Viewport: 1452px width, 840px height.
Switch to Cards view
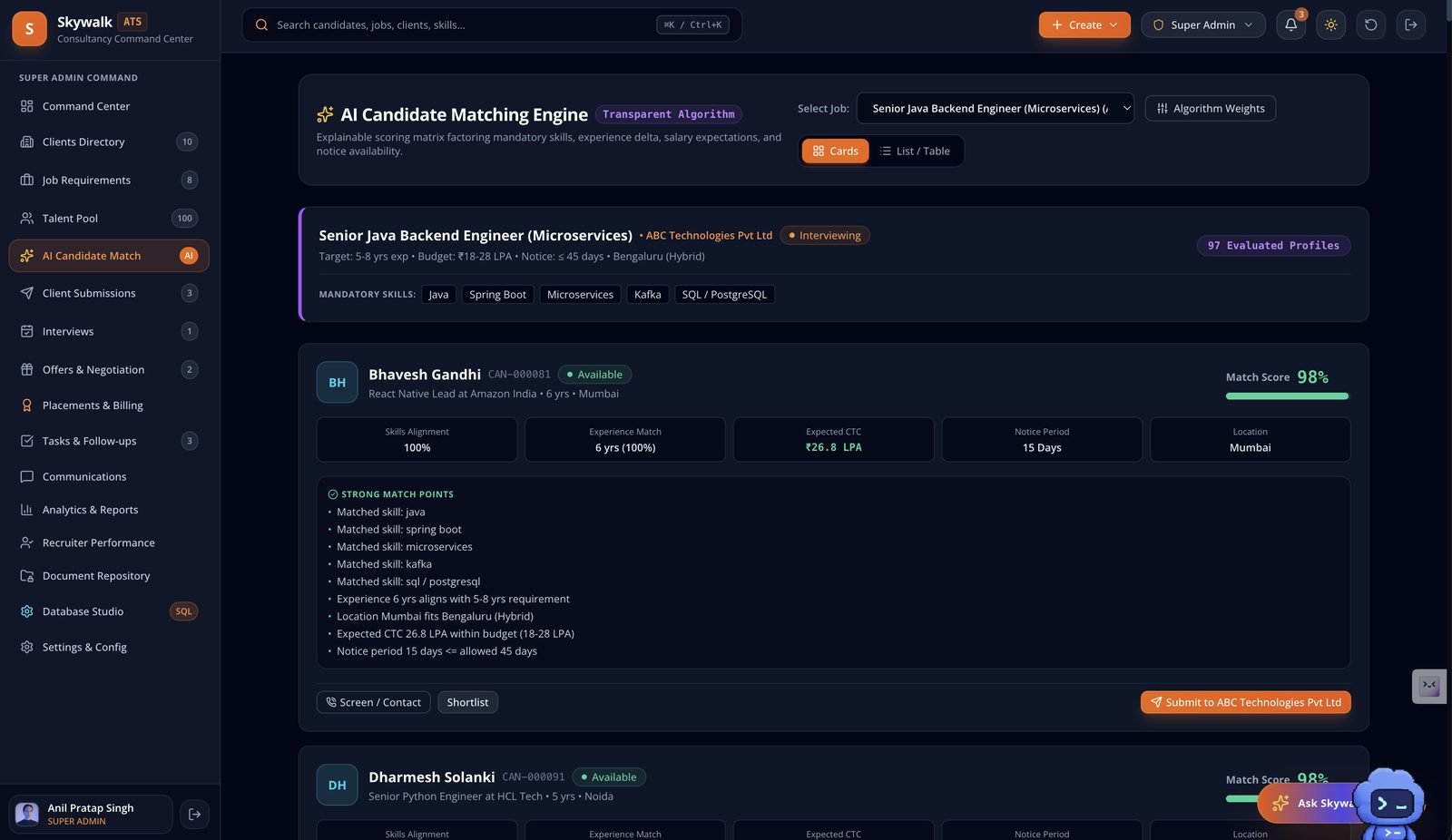coord(835,151)
